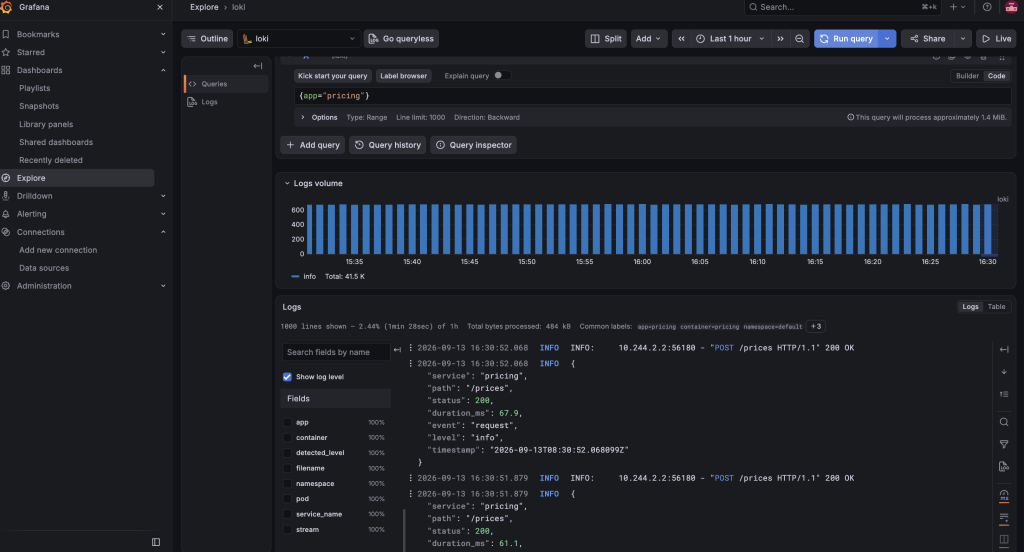The image size is (1024, 552).
Task: Open Snapshots in sidebar
Action: (x=39, y=106)
